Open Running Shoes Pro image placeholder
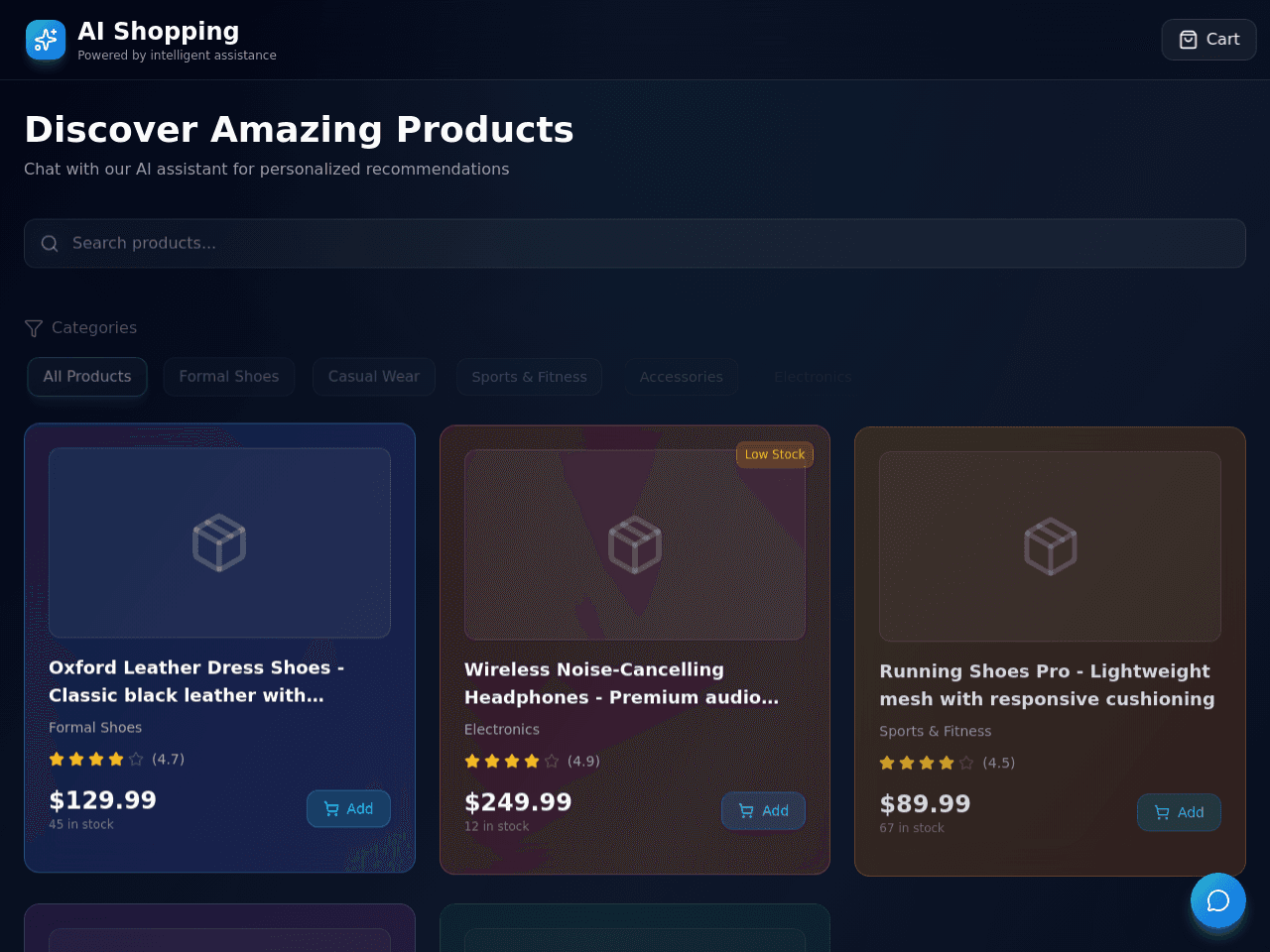The height and width of the screenshot is (952, 1270). point(1050,546)
